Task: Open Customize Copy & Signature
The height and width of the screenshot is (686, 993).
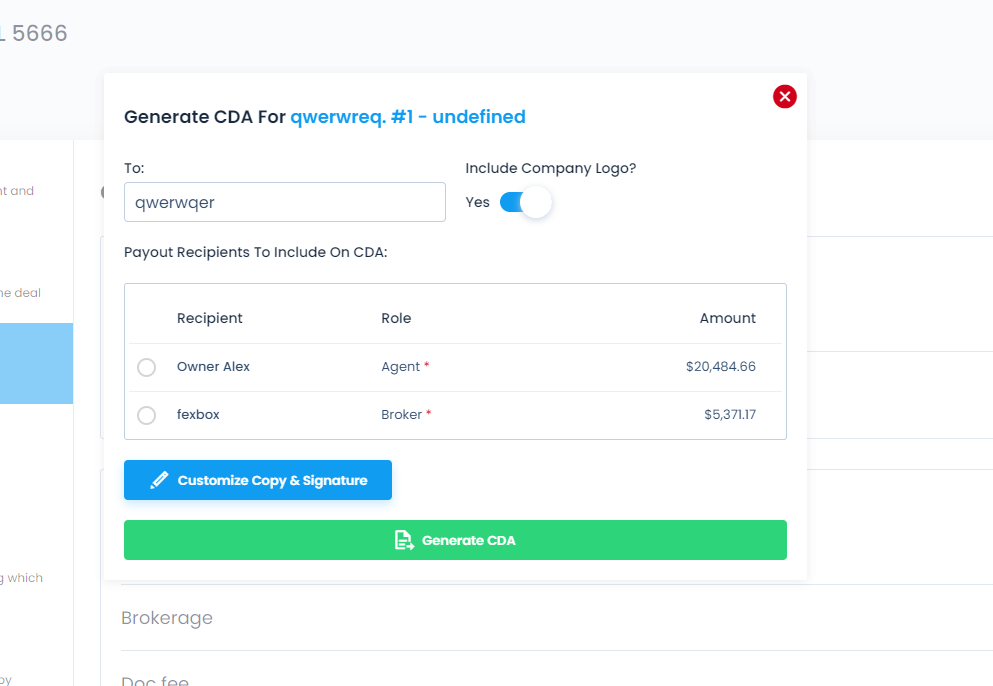Action: [x=258, y=480]
